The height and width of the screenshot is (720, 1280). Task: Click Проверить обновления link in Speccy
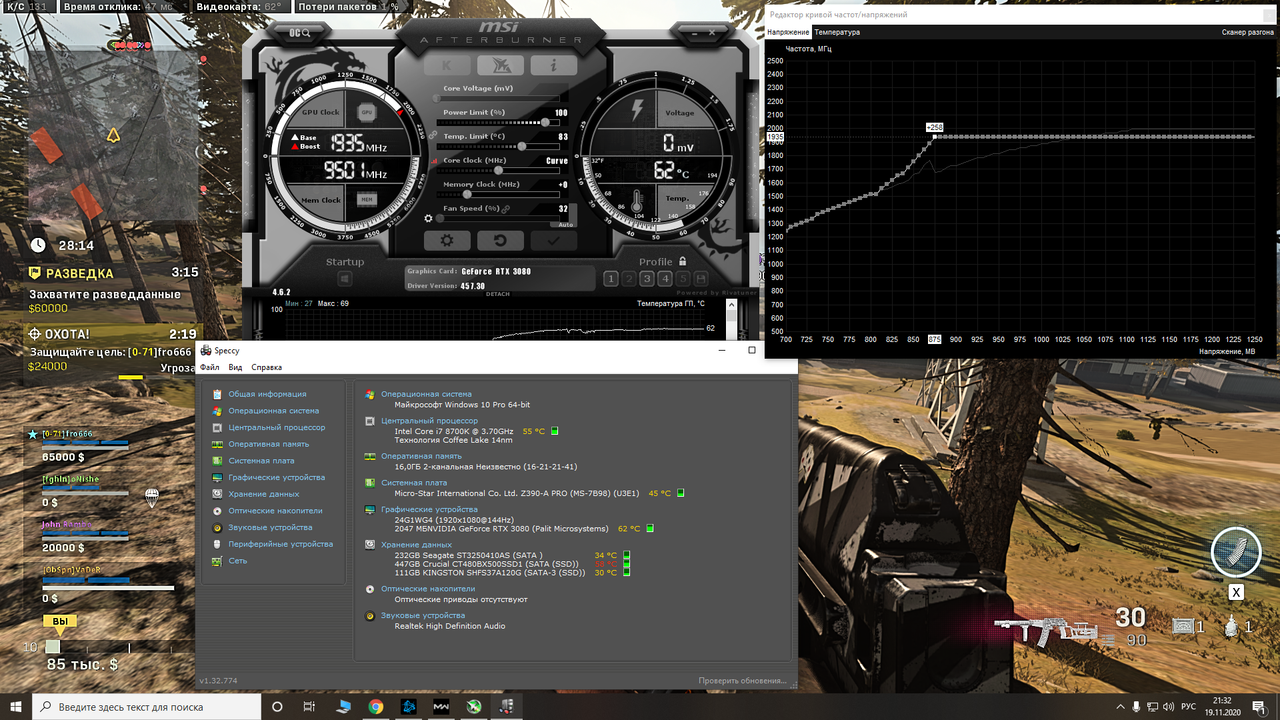pyautogui.click(x=743, y=681)
